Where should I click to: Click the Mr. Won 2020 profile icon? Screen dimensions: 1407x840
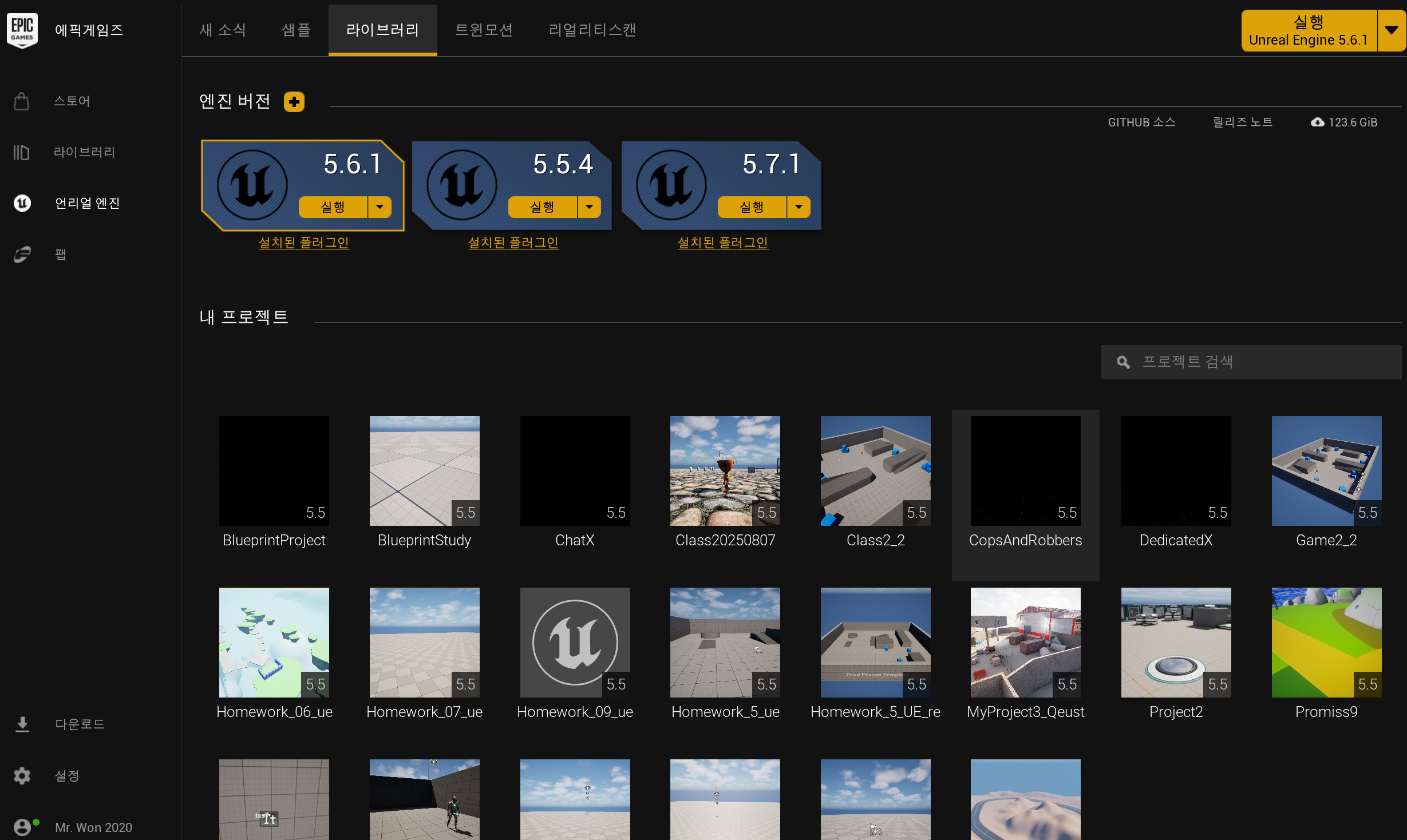pos(22,827)
